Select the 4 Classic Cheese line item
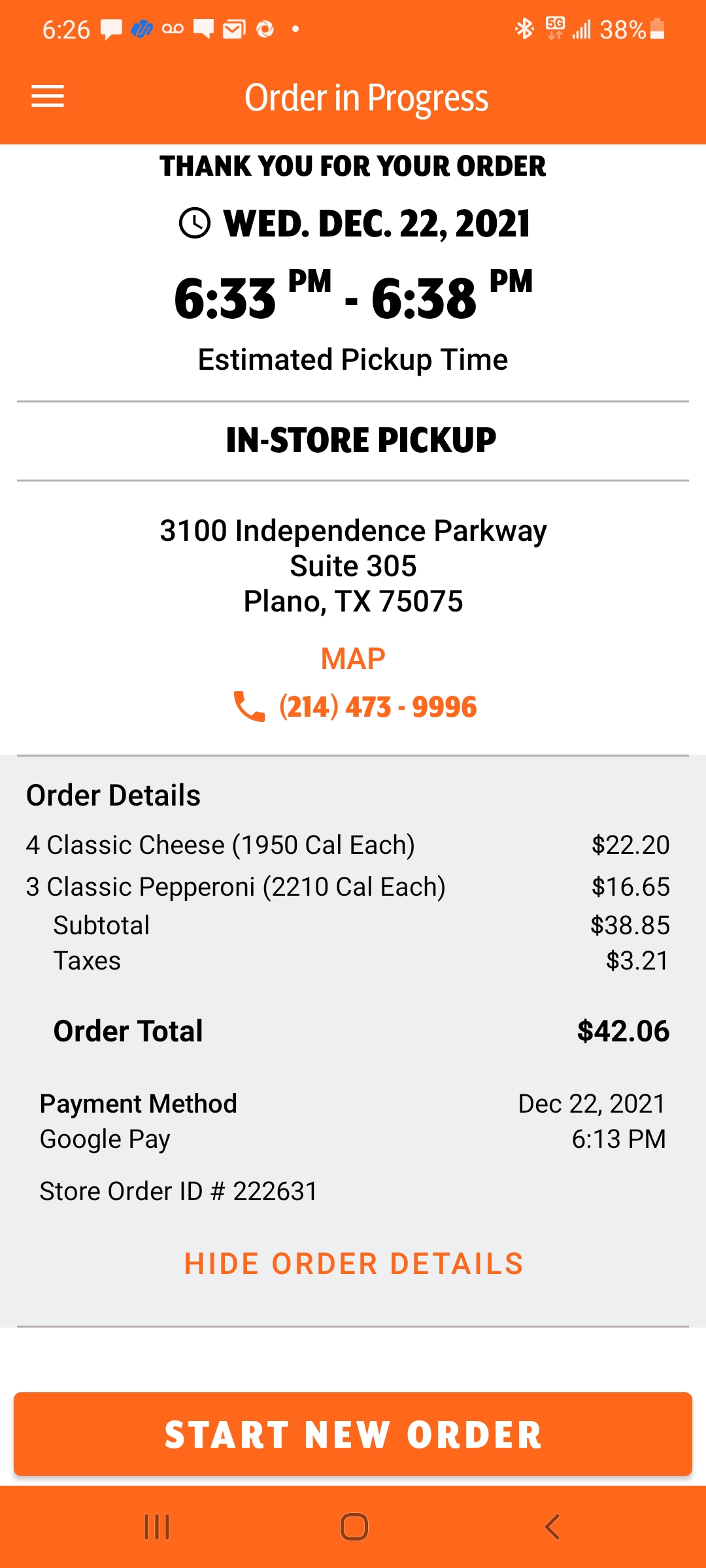This screenshot has width=706, height=1568. click(x=220, y=845)
